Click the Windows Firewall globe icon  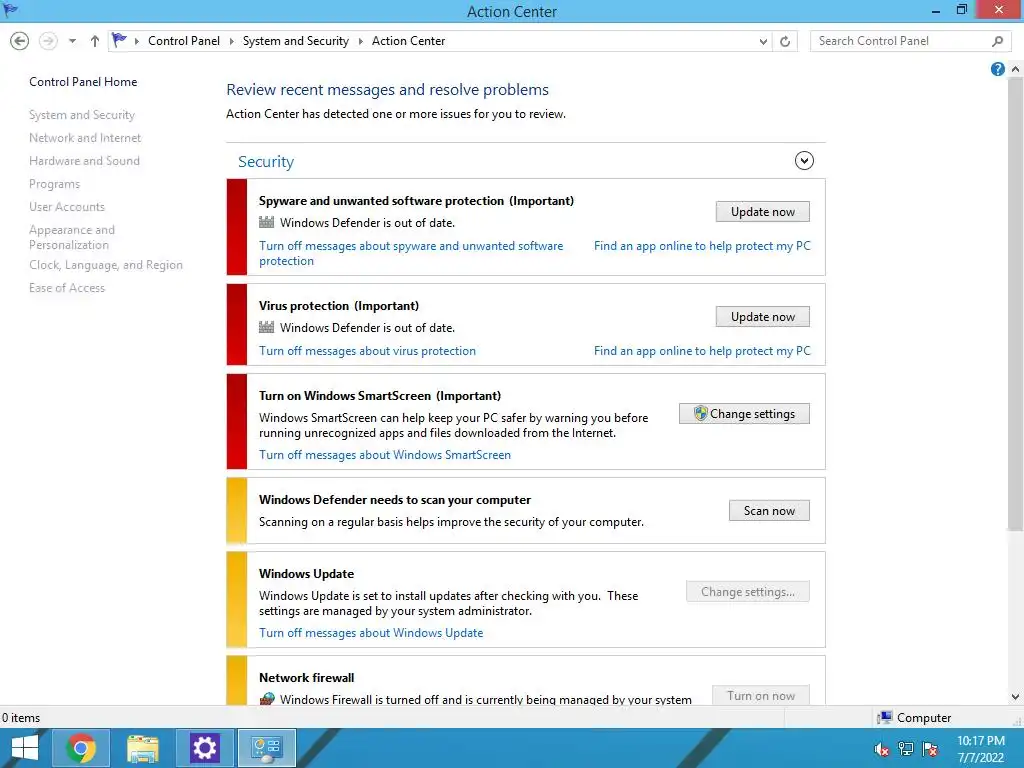[267, 699]
